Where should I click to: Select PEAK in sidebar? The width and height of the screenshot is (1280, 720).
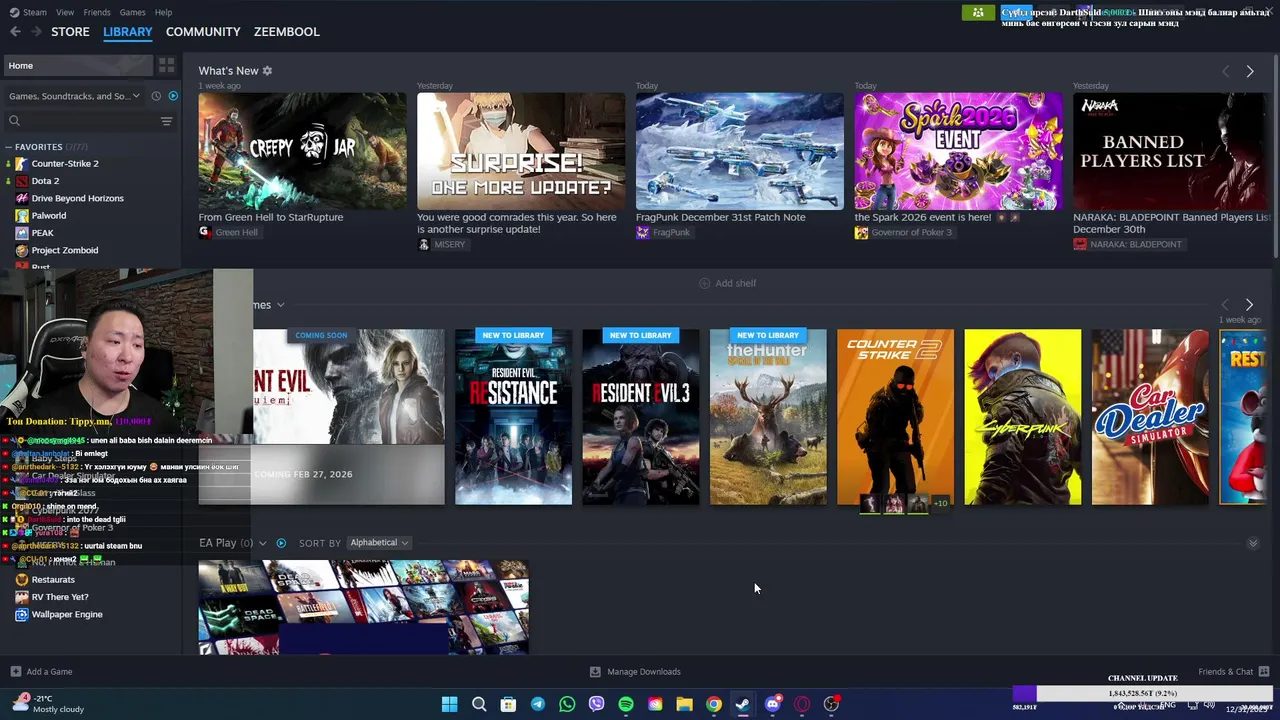click(42, 233)
